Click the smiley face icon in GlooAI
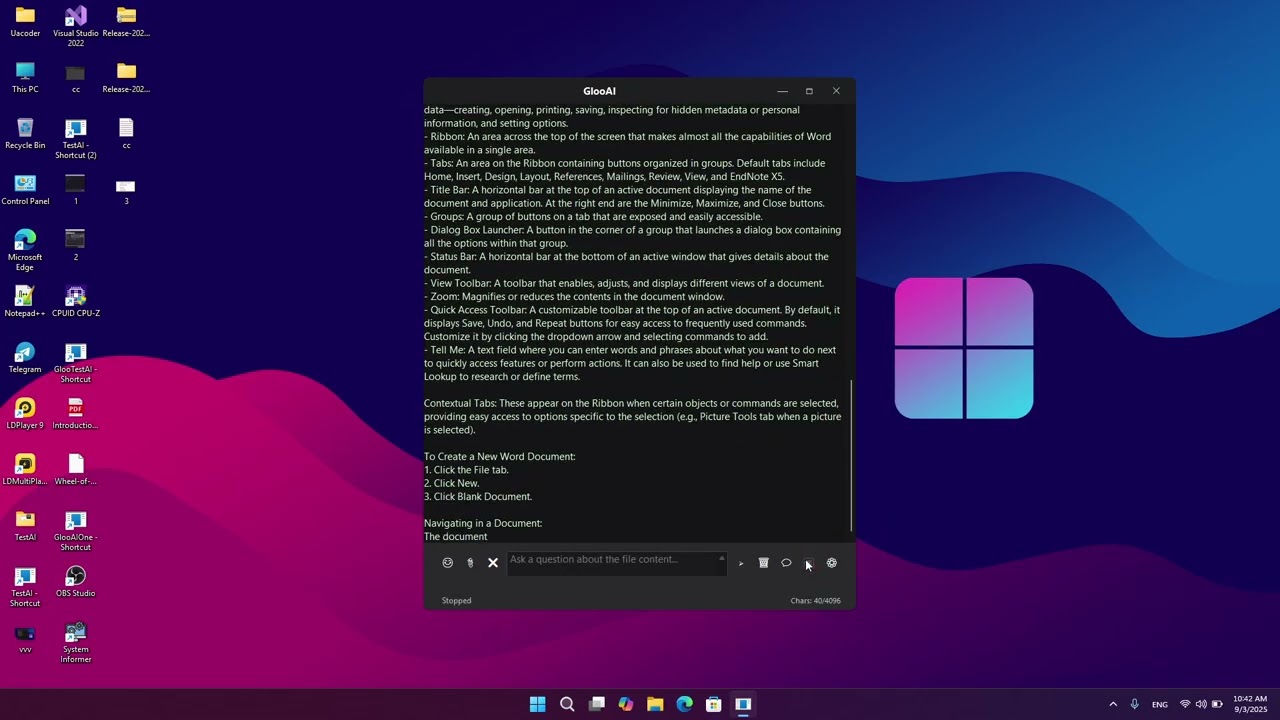 [447, 563]
